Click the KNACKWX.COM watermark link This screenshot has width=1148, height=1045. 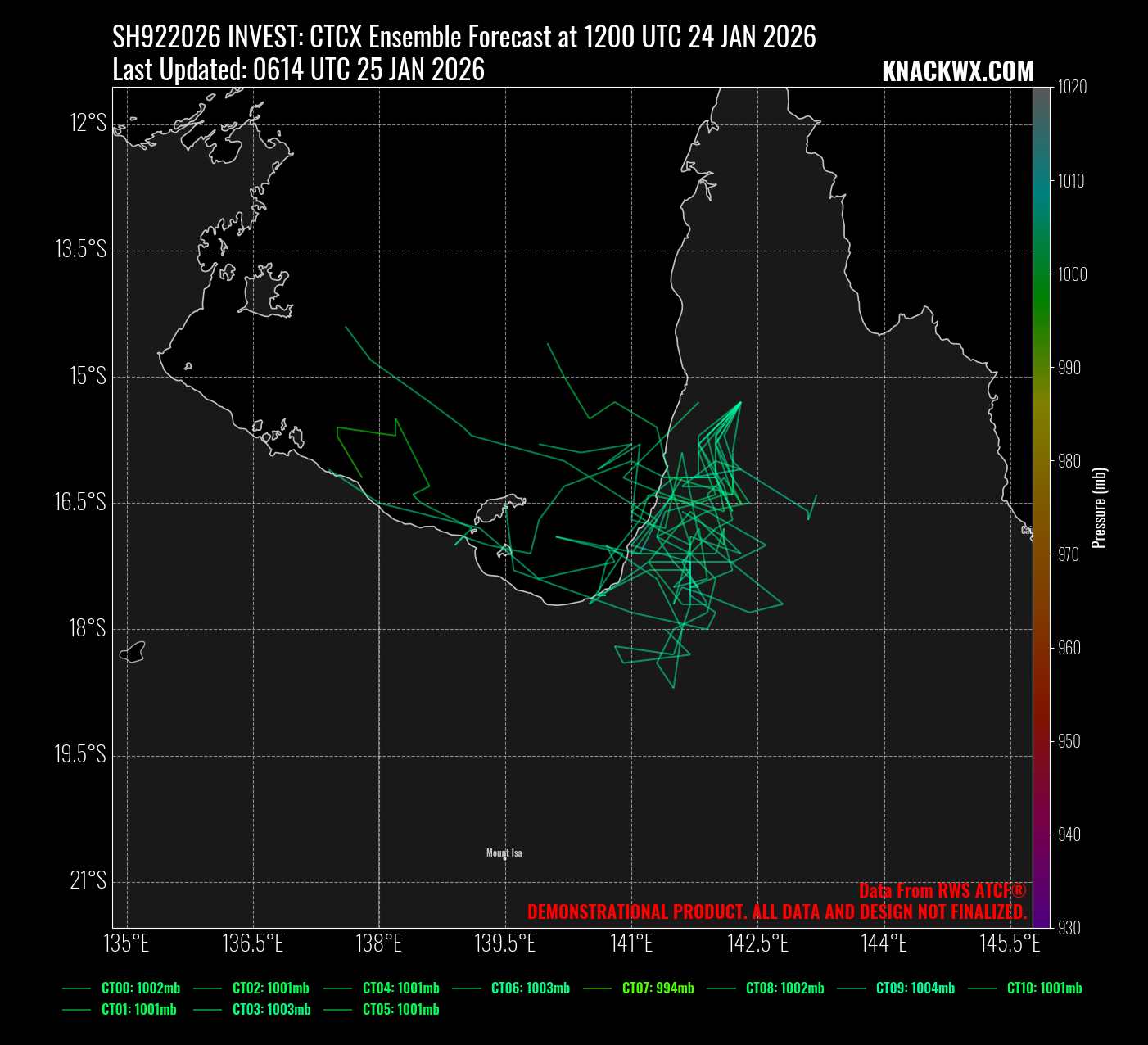pyautogui.click(x=957, y=72)
